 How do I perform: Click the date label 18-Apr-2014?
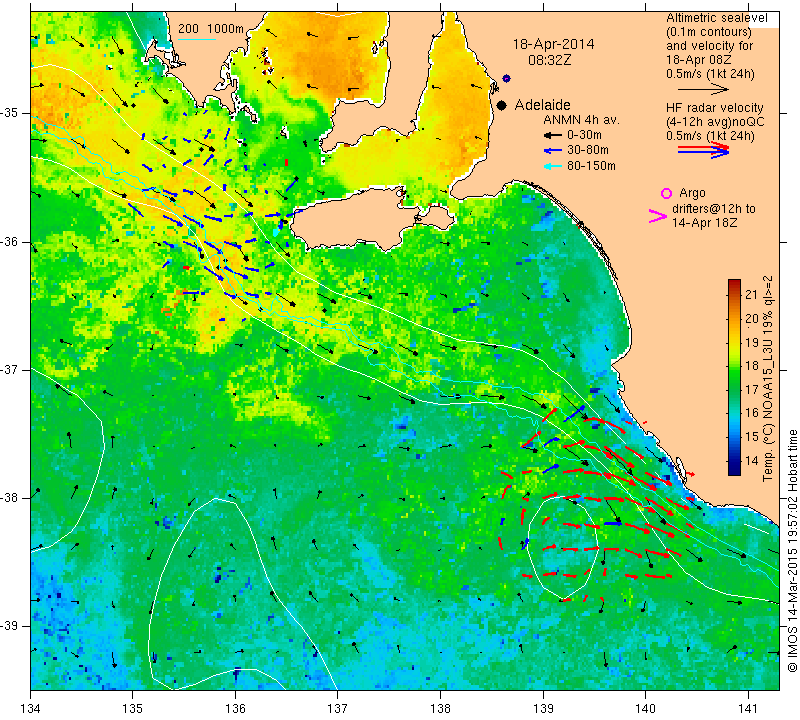(554, 44)
